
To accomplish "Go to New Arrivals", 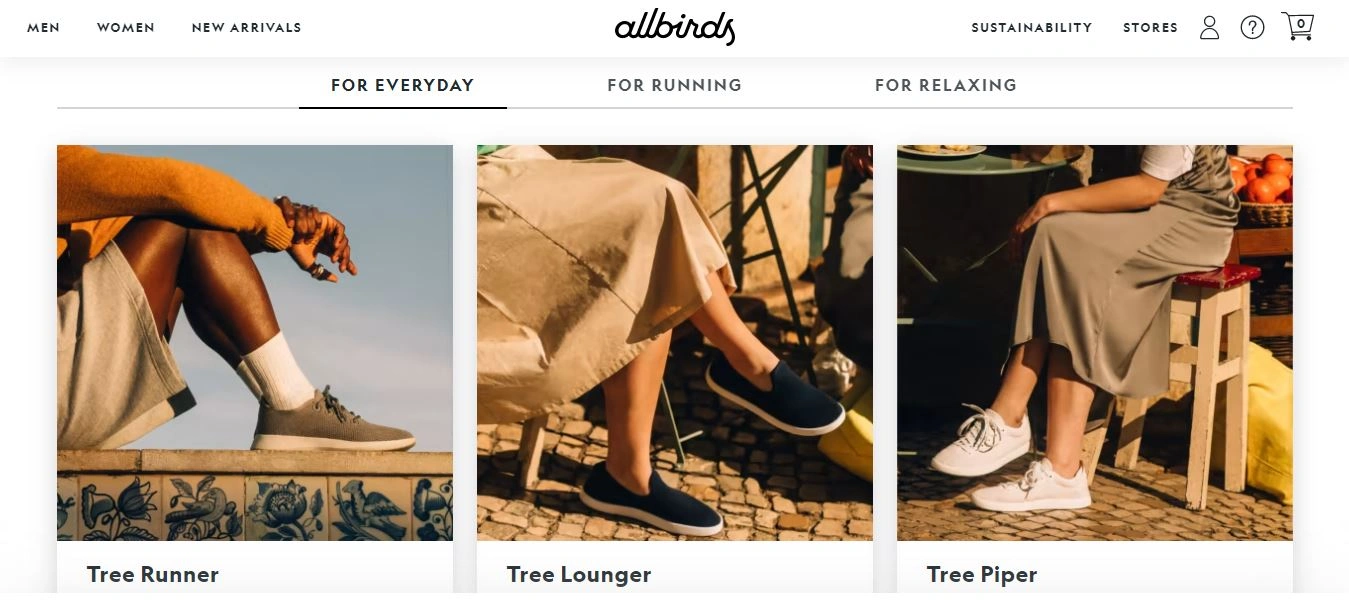I will 246,28.
